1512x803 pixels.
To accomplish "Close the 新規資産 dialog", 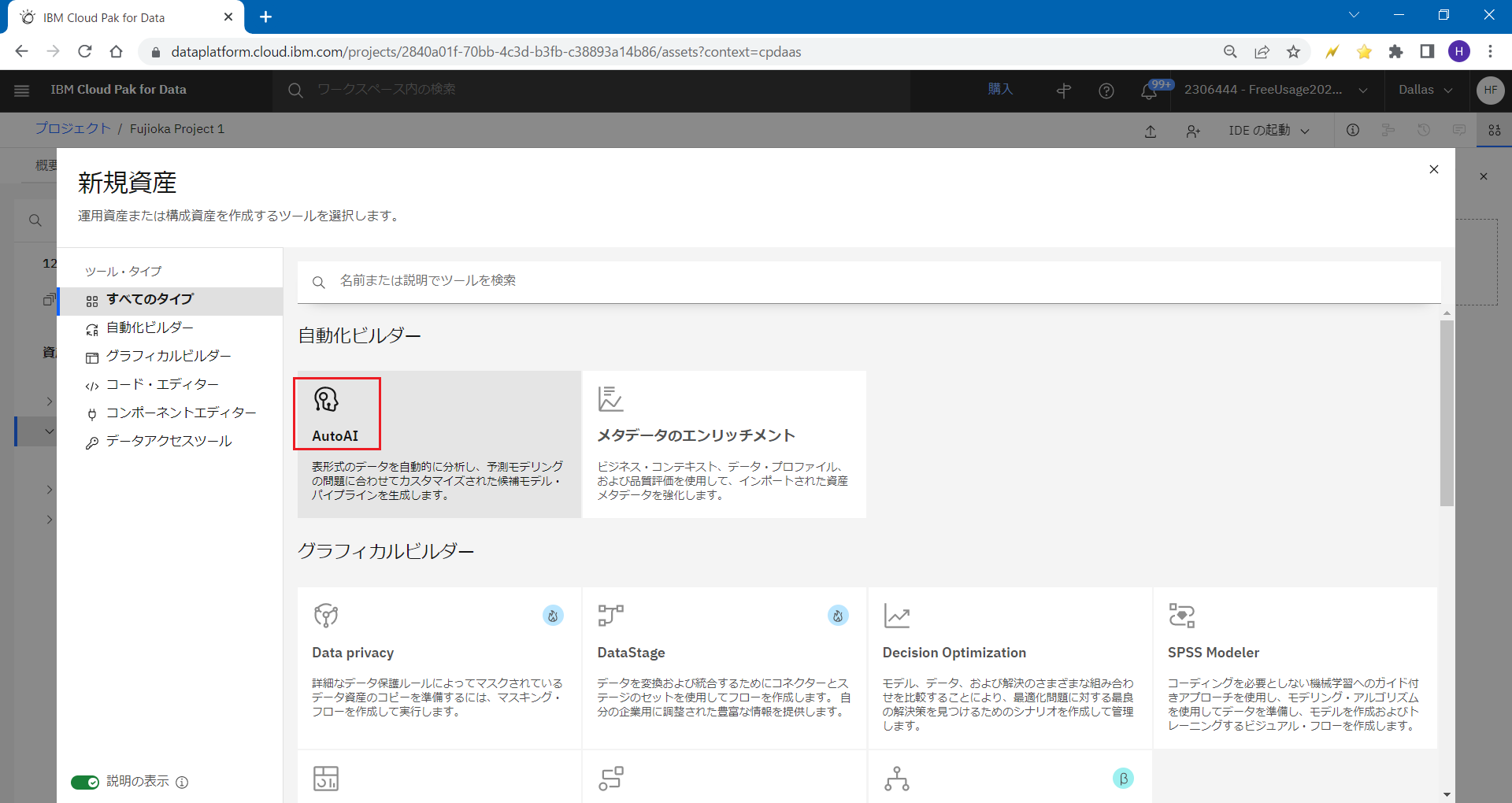I will 1434,169.
